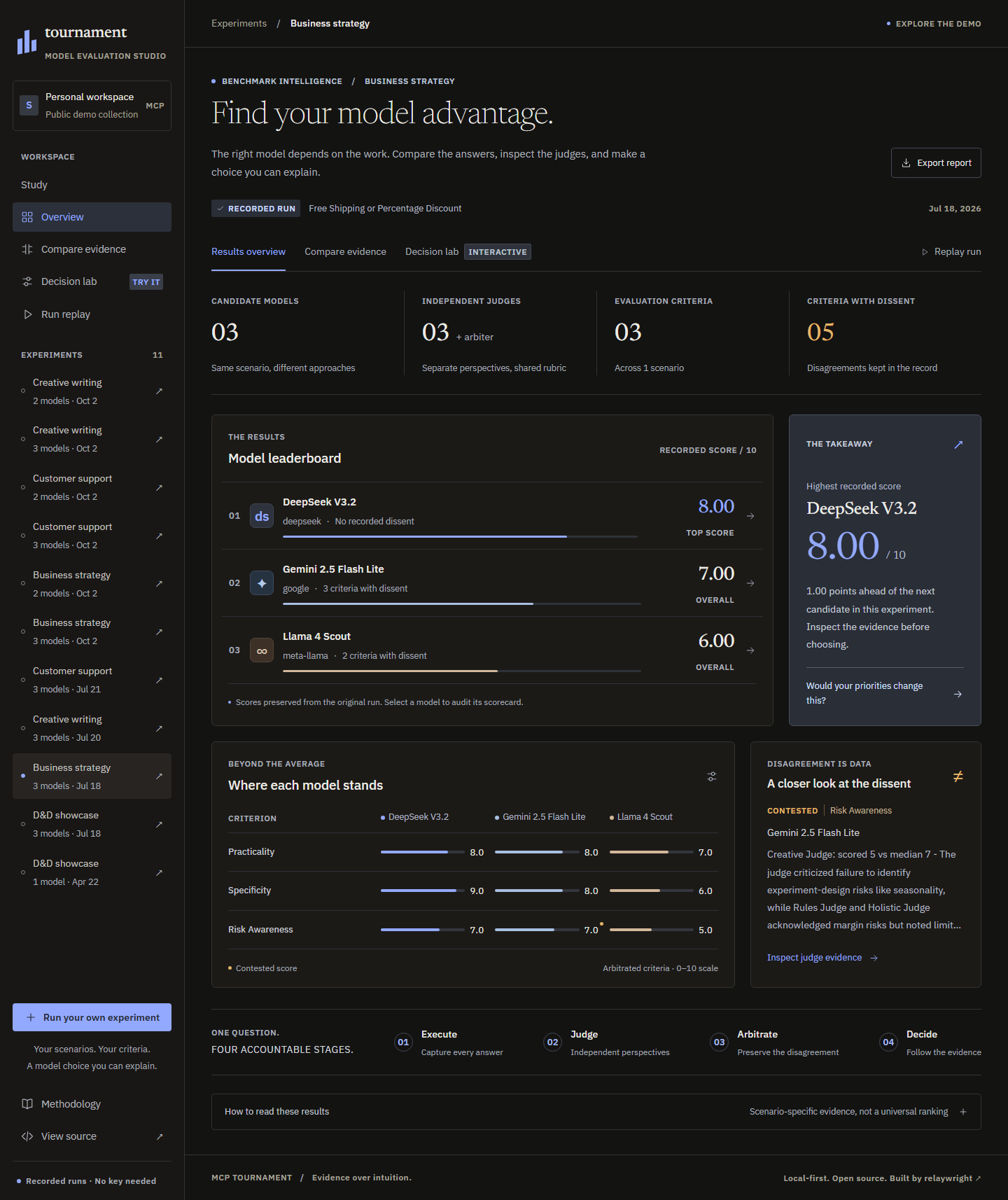Click the Run replay play icon
This screenshot has width=1008, height=1200.
pyautogui.click(x=27, y=314)
